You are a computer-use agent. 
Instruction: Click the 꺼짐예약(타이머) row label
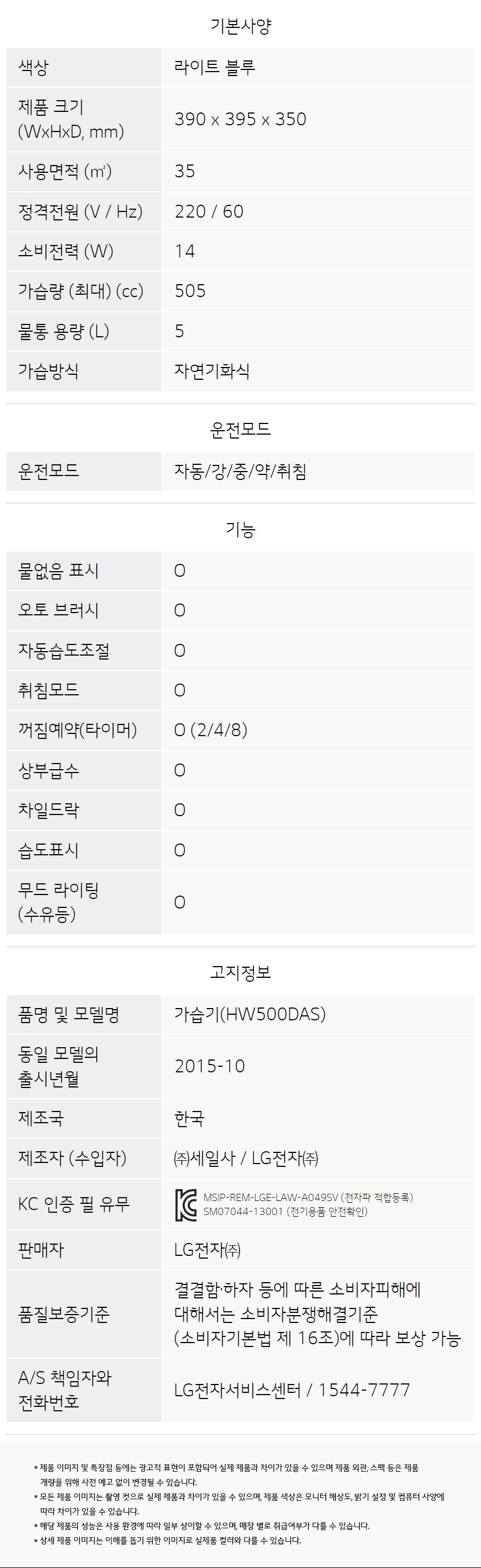click(77, 730)
